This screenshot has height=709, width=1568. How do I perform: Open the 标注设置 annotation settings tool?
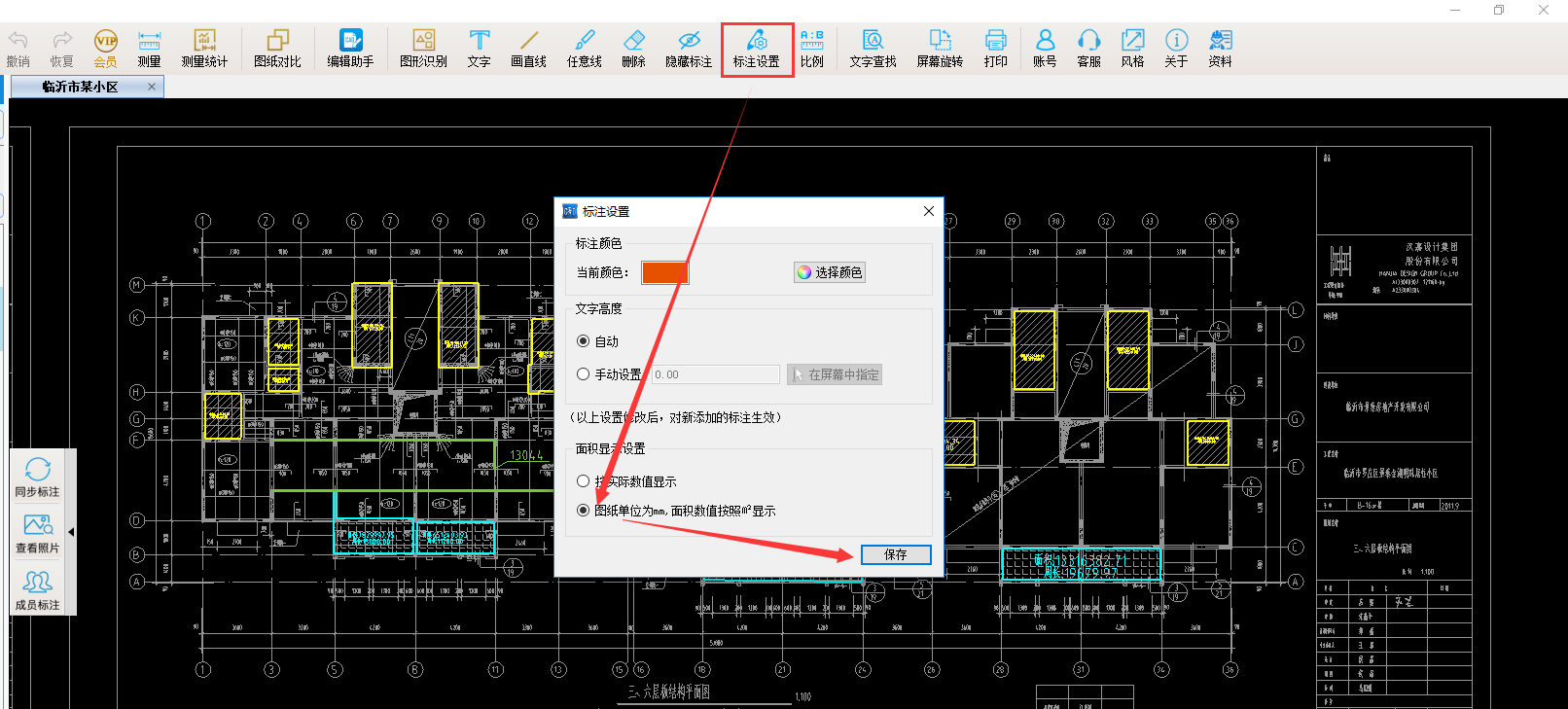756,48
